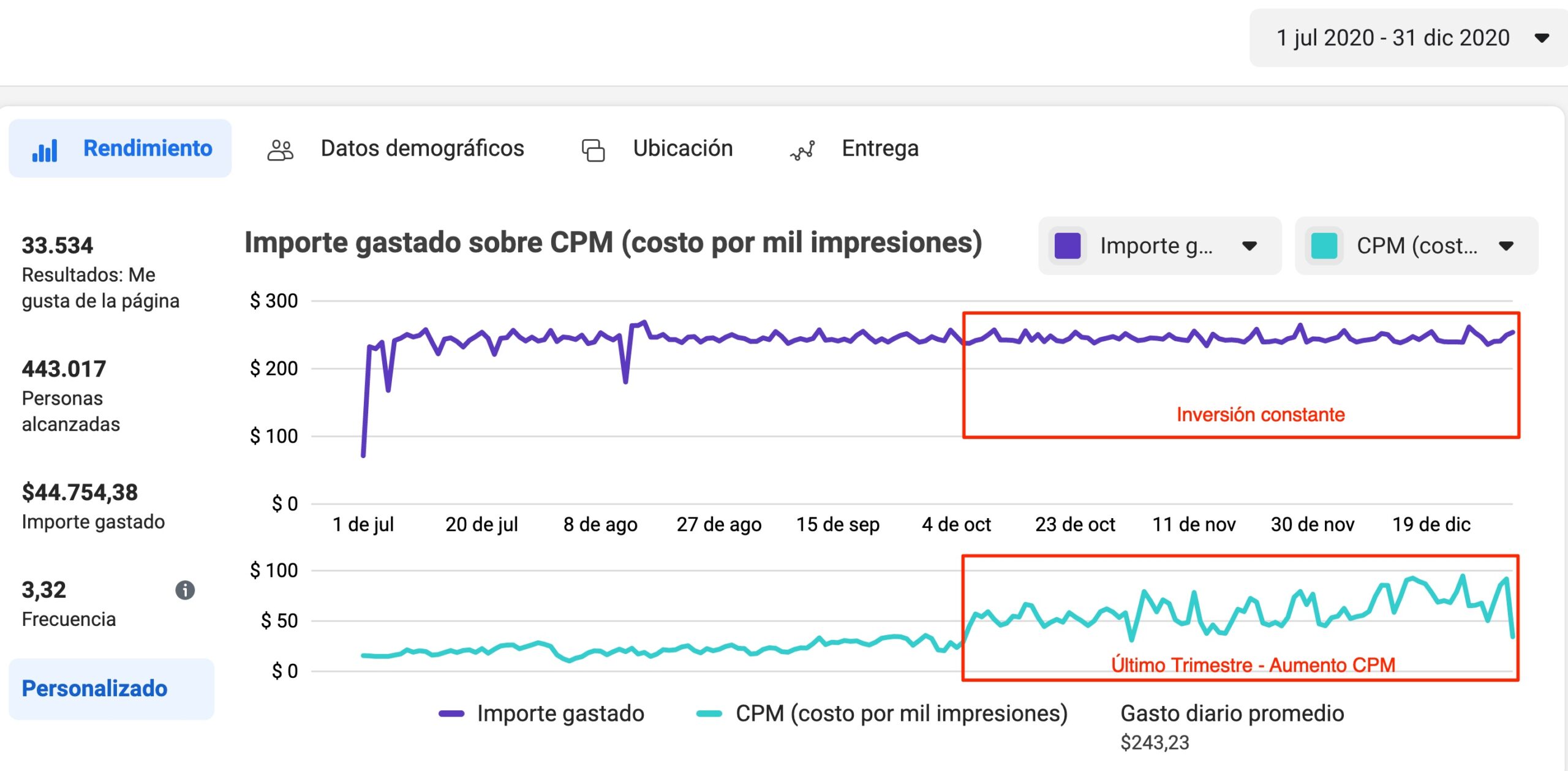Click the Frecuencia info icon
The height and width of the screenshot is (771, 1568).
click(185, 590)
